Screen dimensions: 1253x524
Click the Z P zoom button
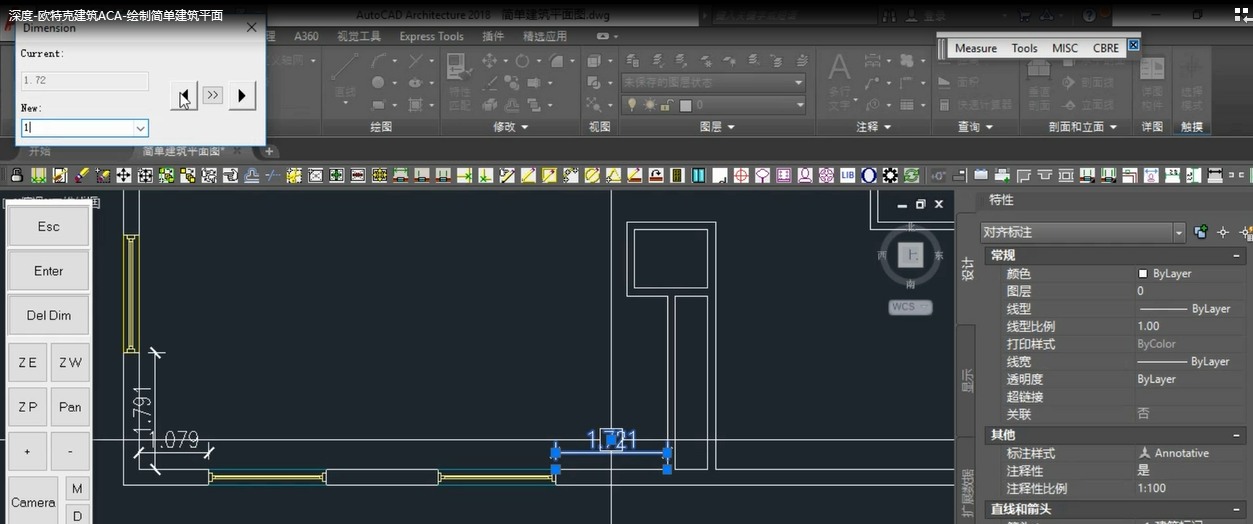coord(27,407)
